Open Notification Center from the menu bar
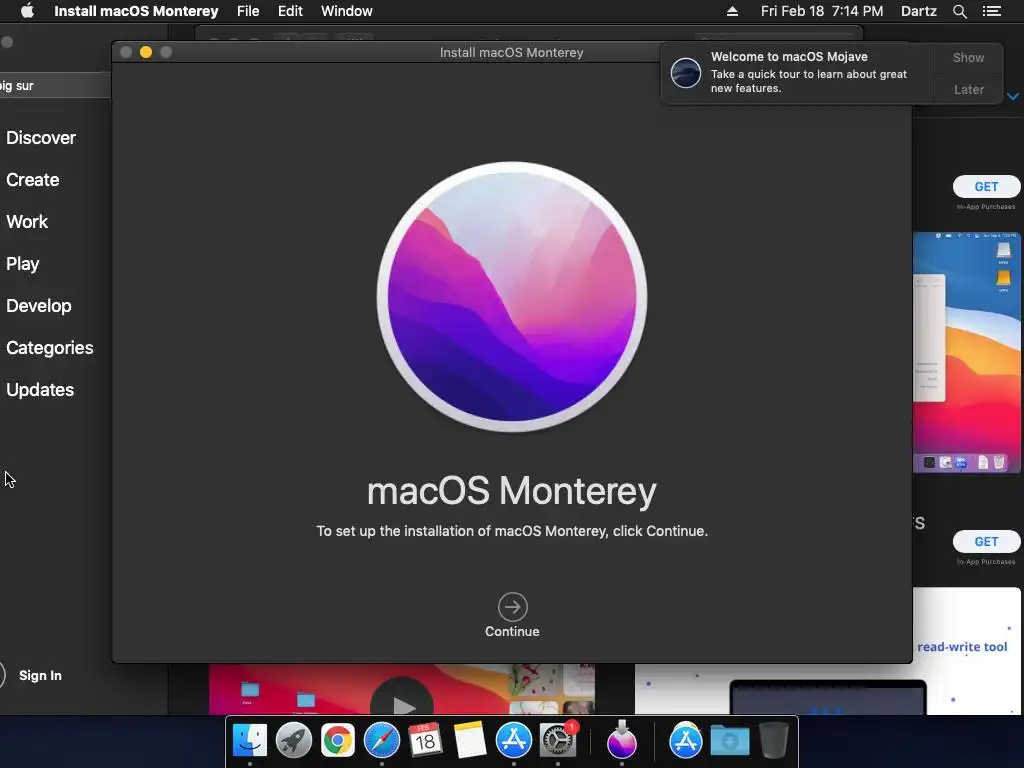The width and height of the screenshot is (1024, 768). (991, 11)
